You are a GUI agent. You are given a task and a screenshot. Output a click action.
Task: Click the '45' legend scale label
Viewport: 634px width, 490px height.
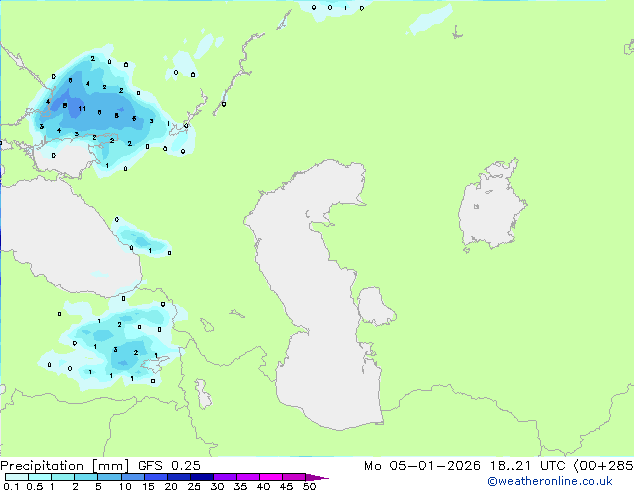click(286, 486)
